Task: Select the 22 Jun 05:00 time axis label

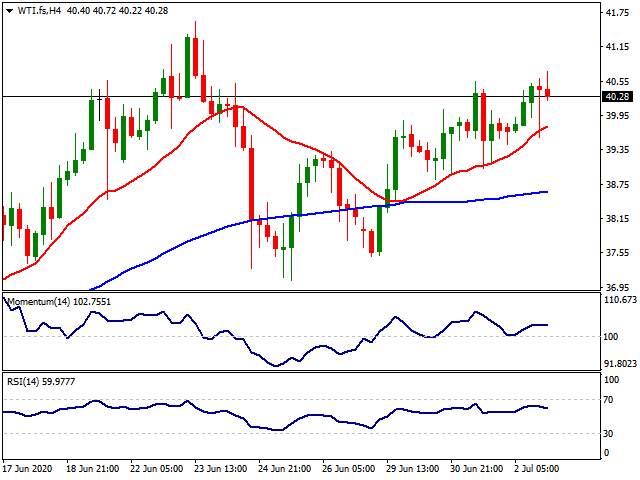Action: pos(157,468)
